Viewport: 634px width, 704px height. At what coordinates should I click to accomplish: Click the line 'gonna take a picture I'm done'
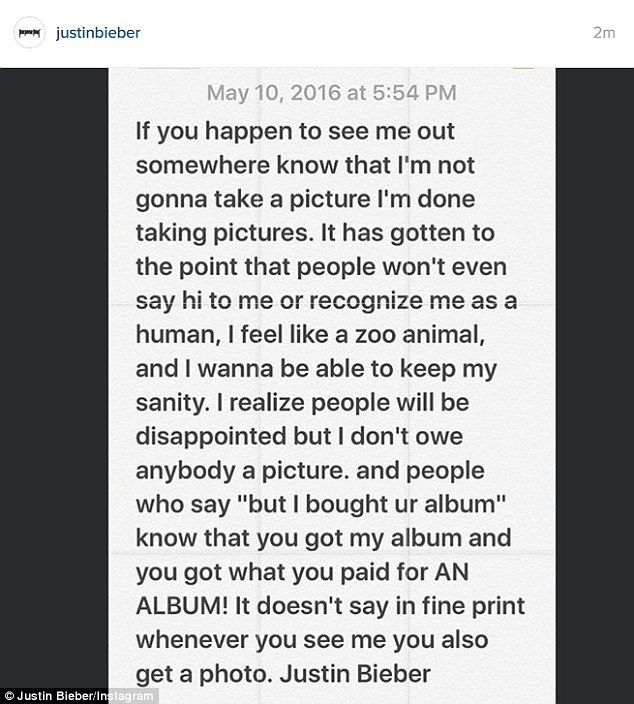(305, 200)
